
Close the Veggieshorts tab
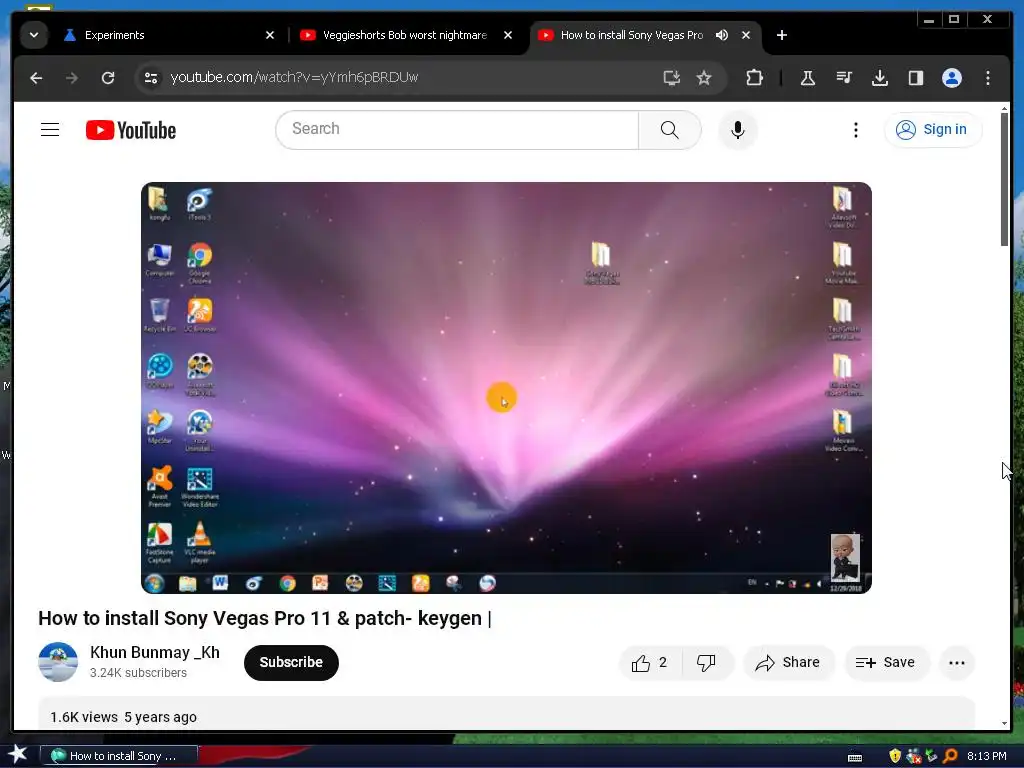[507, 35]
